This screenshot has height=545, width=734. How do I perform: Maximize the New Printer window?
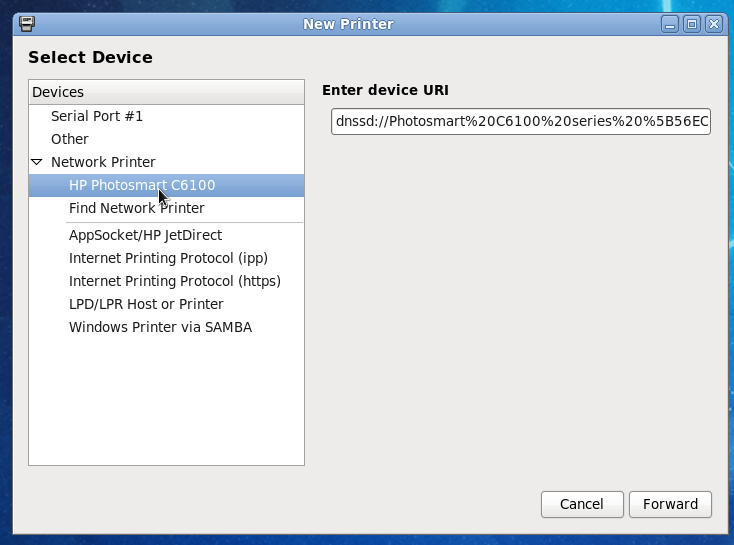tap(691, 24)
